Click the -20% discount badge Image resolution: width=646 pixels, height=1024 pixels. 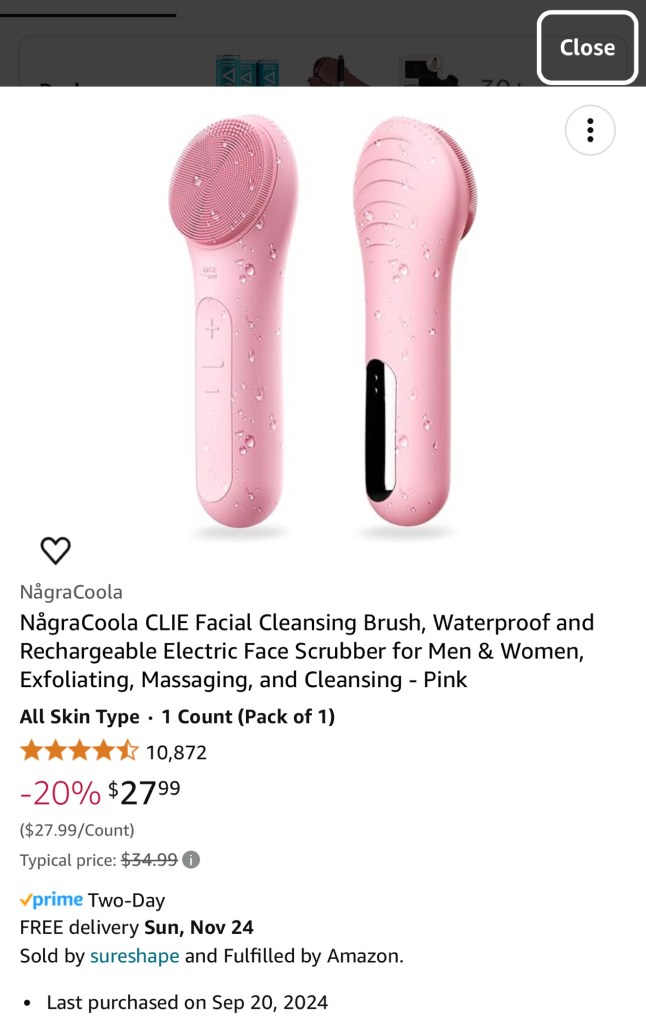pos(60,793)
